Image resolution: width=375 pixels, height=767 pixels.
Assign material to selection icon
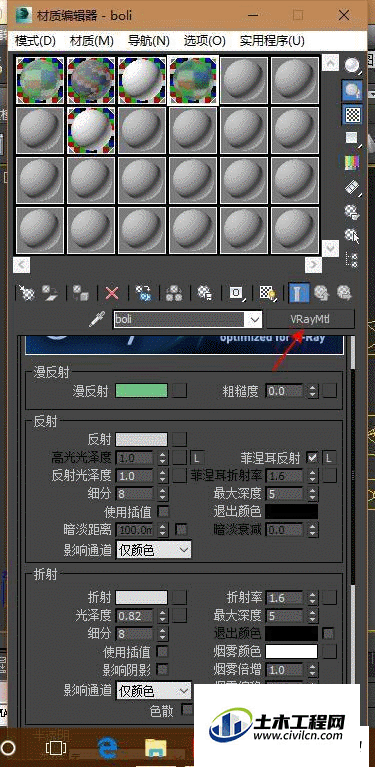click(81, 293)
